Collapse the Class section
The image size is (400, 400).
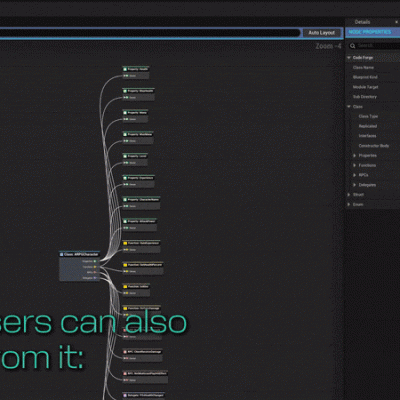pyautogui.click(x=349, y=107)
